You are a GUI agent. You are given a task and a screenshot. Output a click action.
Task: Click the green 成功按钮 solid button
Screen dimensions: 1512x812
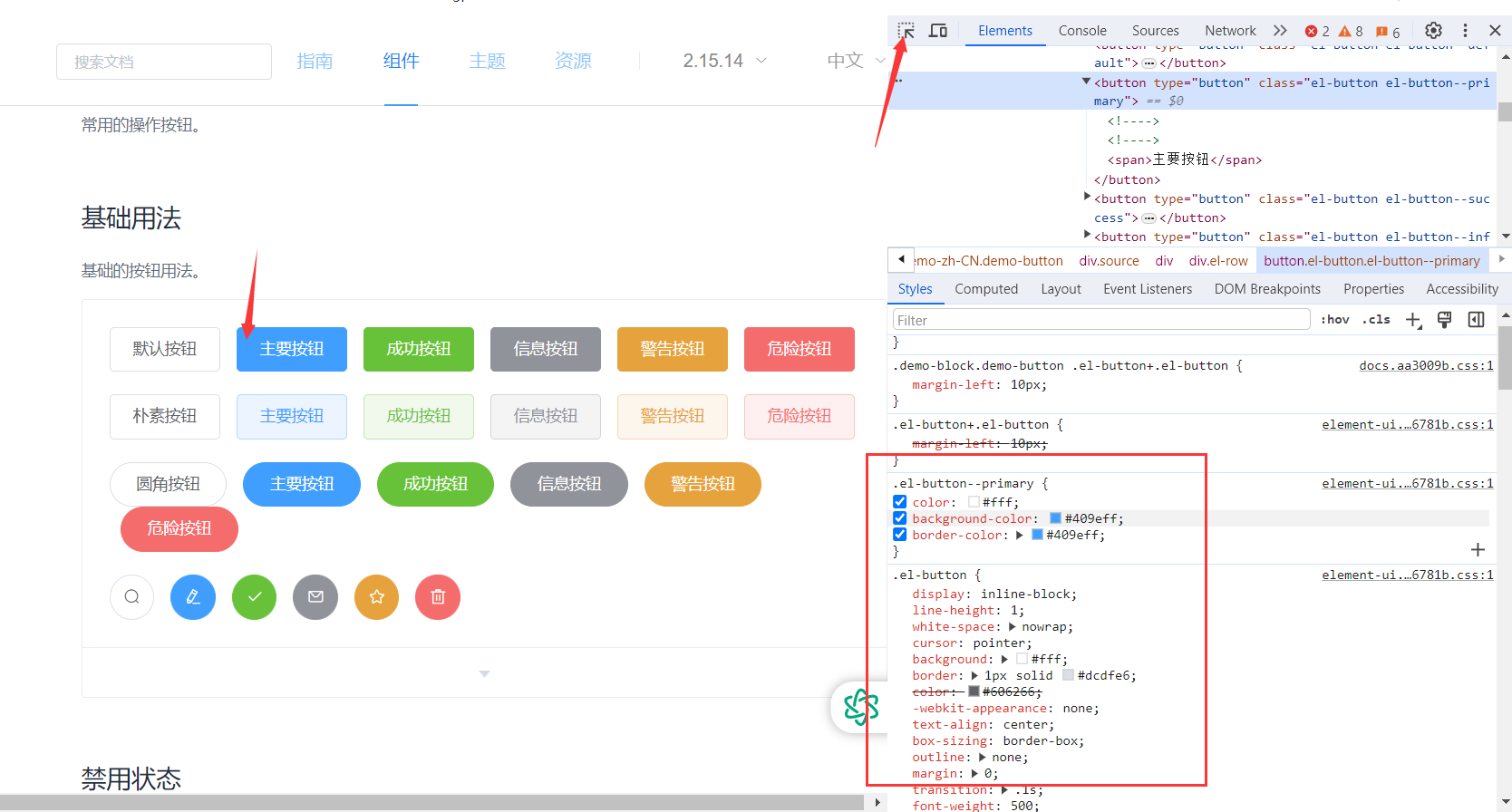(419, 349)
